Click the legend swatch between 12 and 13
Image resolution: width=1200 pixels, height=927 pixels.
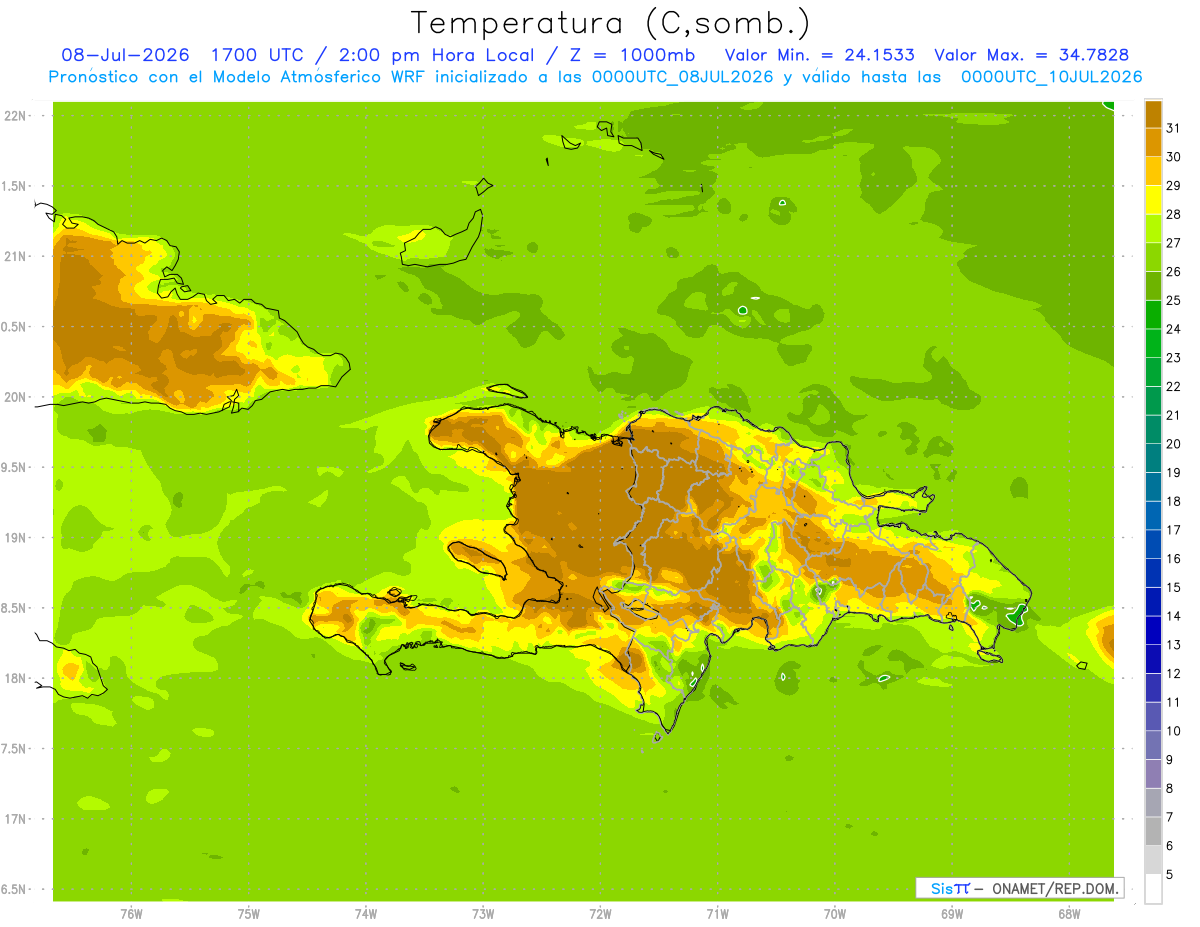pos(1153,658)
